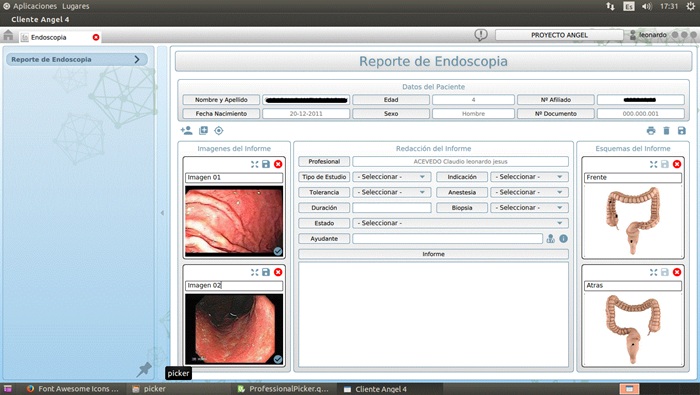Image resolution: width=700 pixels, height=395 pixels.
Task: Click the Informe text area
Action: pos(433,315)
